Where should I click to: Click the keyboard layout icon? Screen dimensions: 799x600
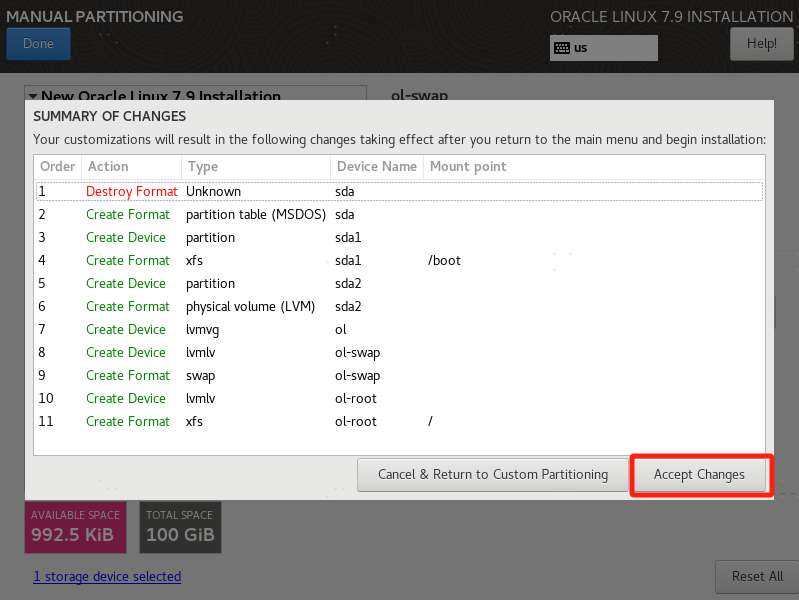click(x=562, y=48)
